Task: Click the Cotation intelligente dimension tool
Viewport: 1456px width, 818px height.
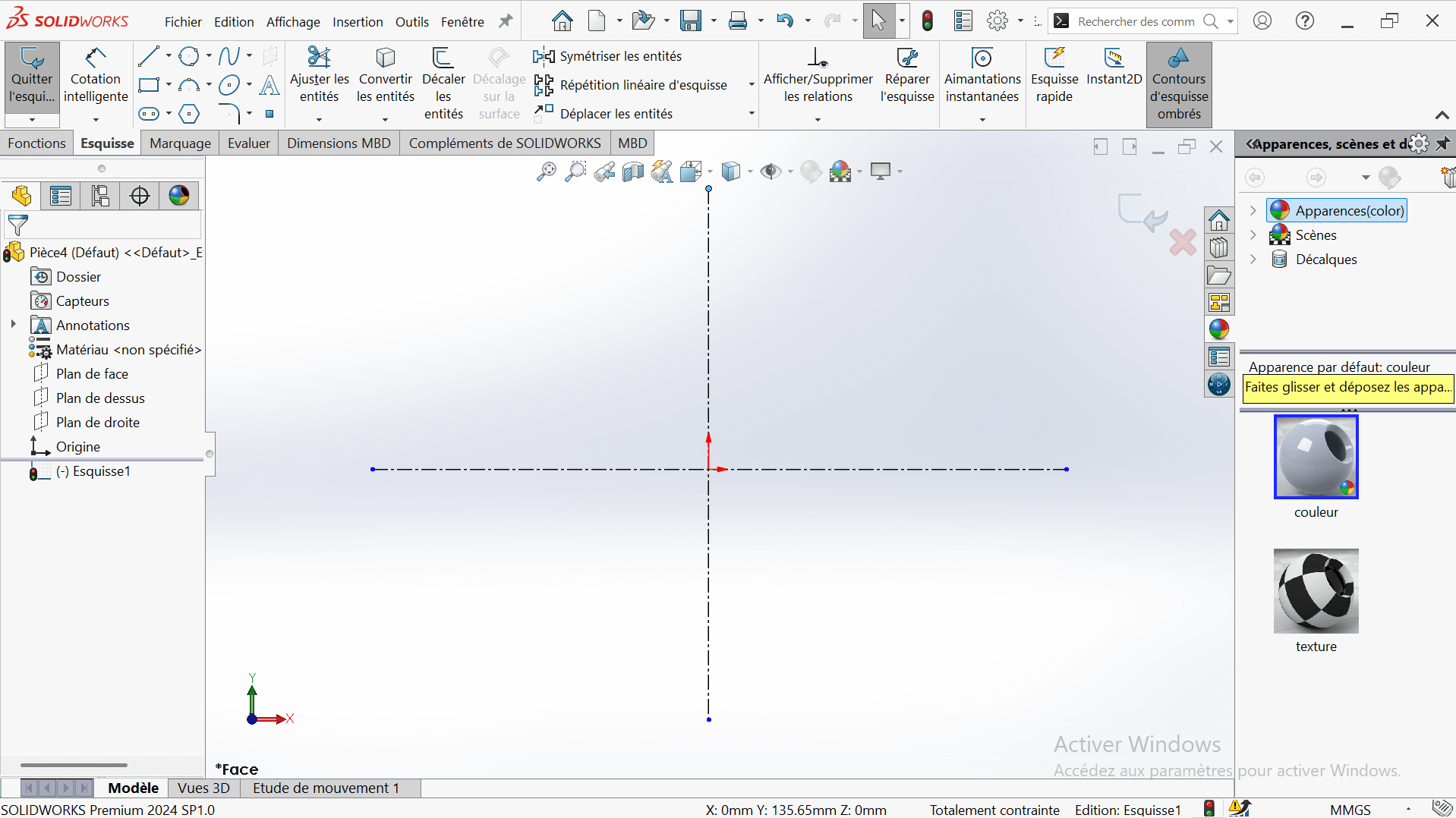Action: pos(96,77)
